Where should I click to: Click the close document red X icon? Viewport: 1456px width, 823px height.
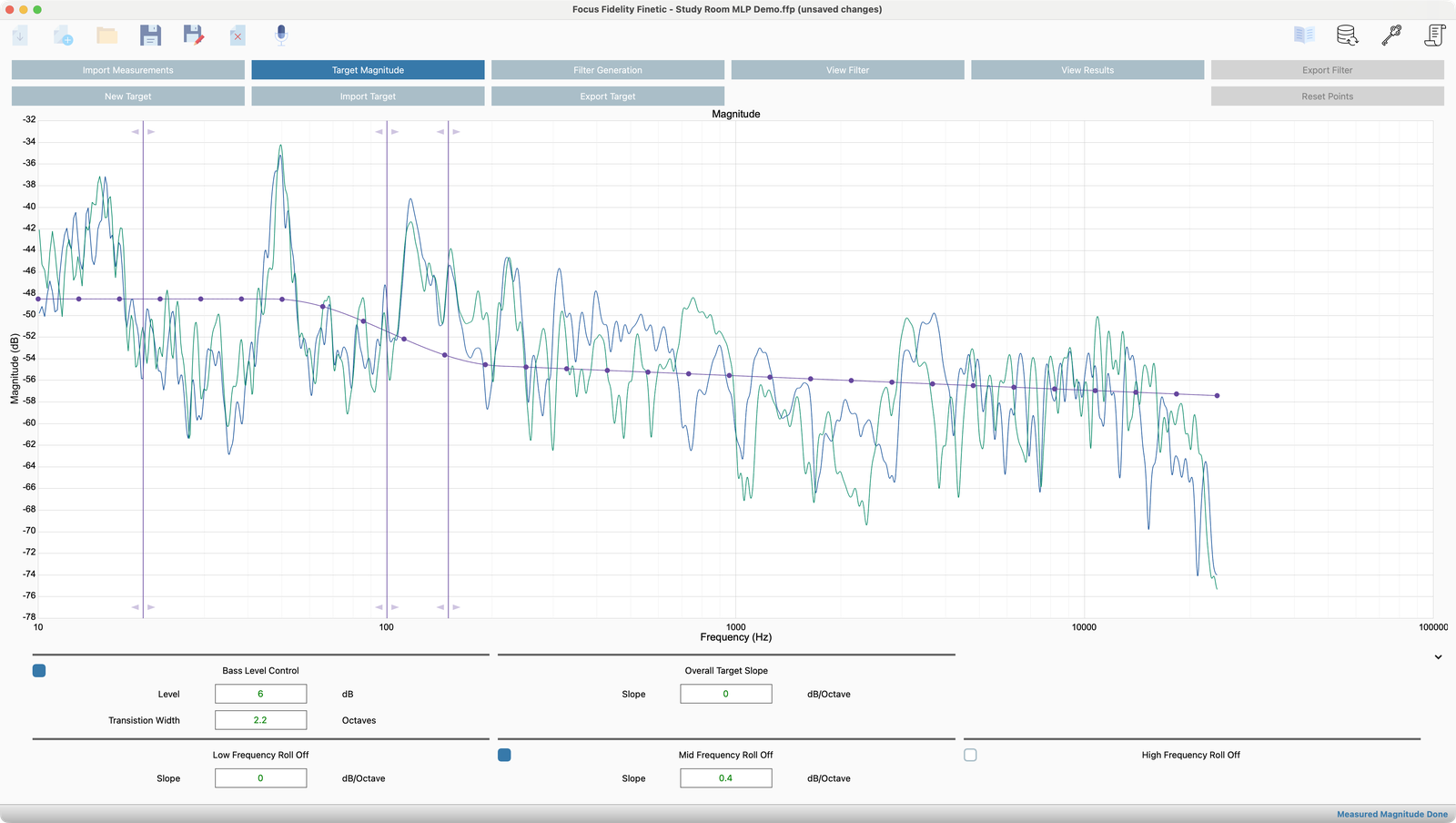[x=238, y=36]
